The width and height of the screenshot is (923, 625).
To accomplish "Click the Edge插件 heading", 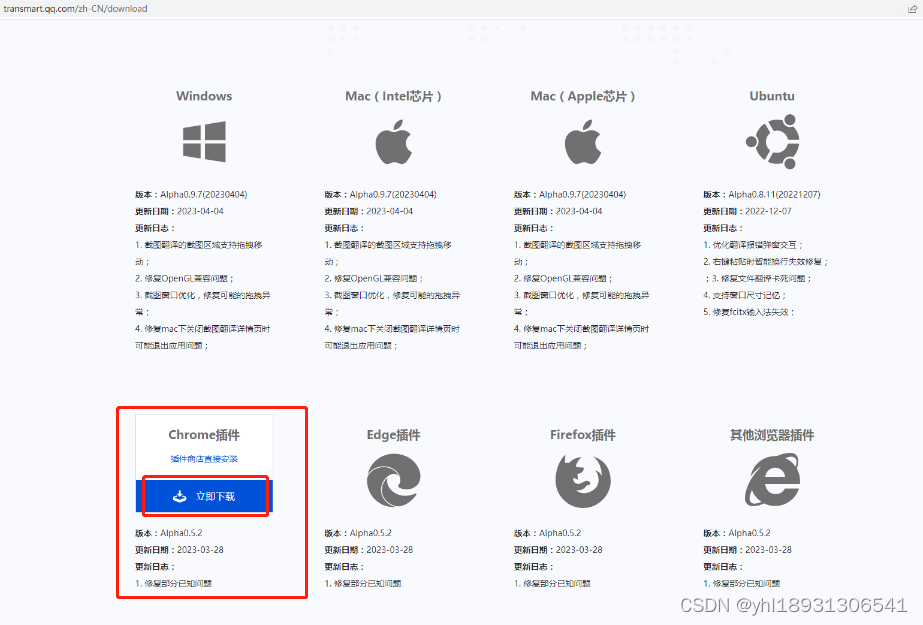I will tap(393, 435).
